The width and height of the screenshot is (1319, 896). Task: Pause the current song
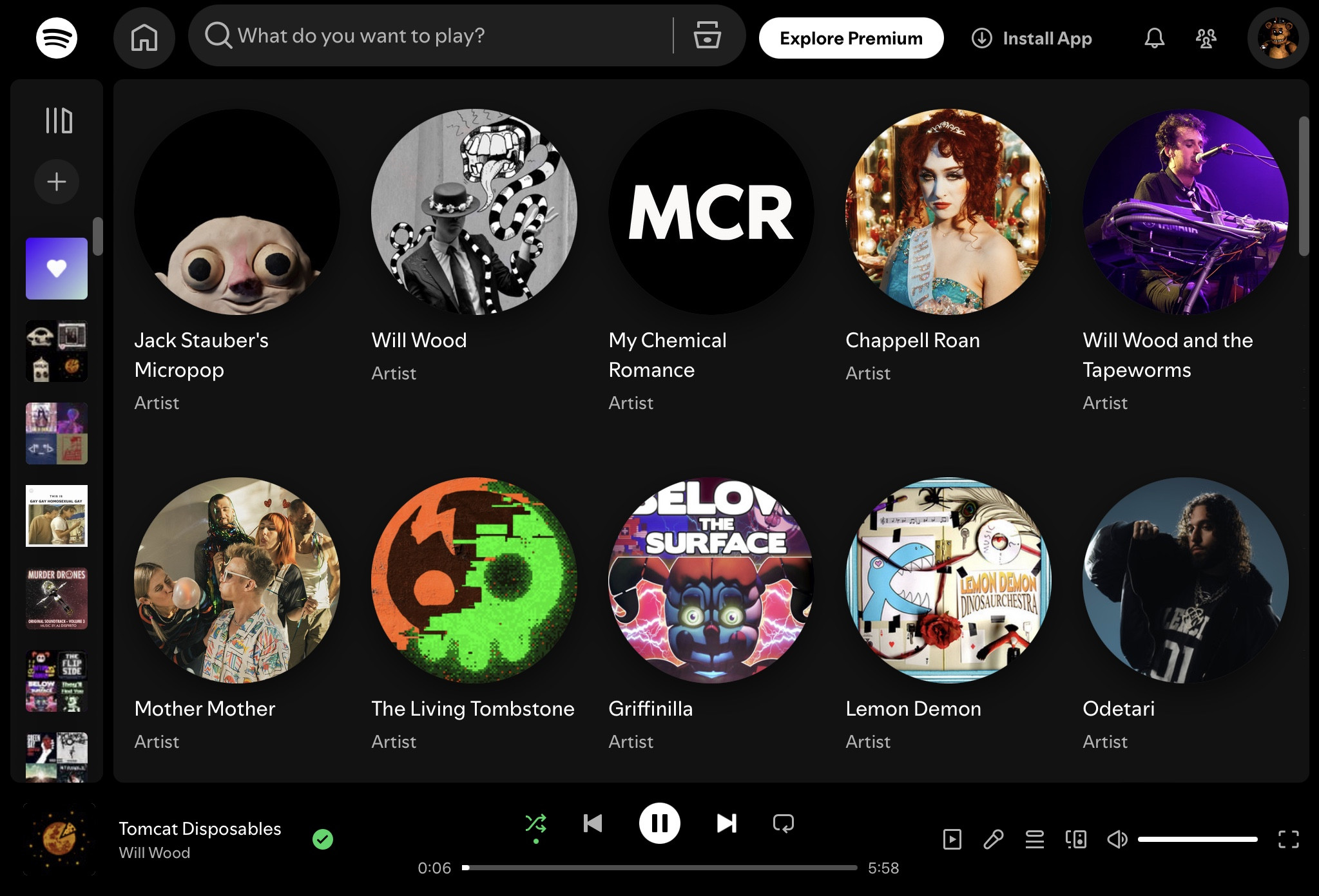point(659,823)
